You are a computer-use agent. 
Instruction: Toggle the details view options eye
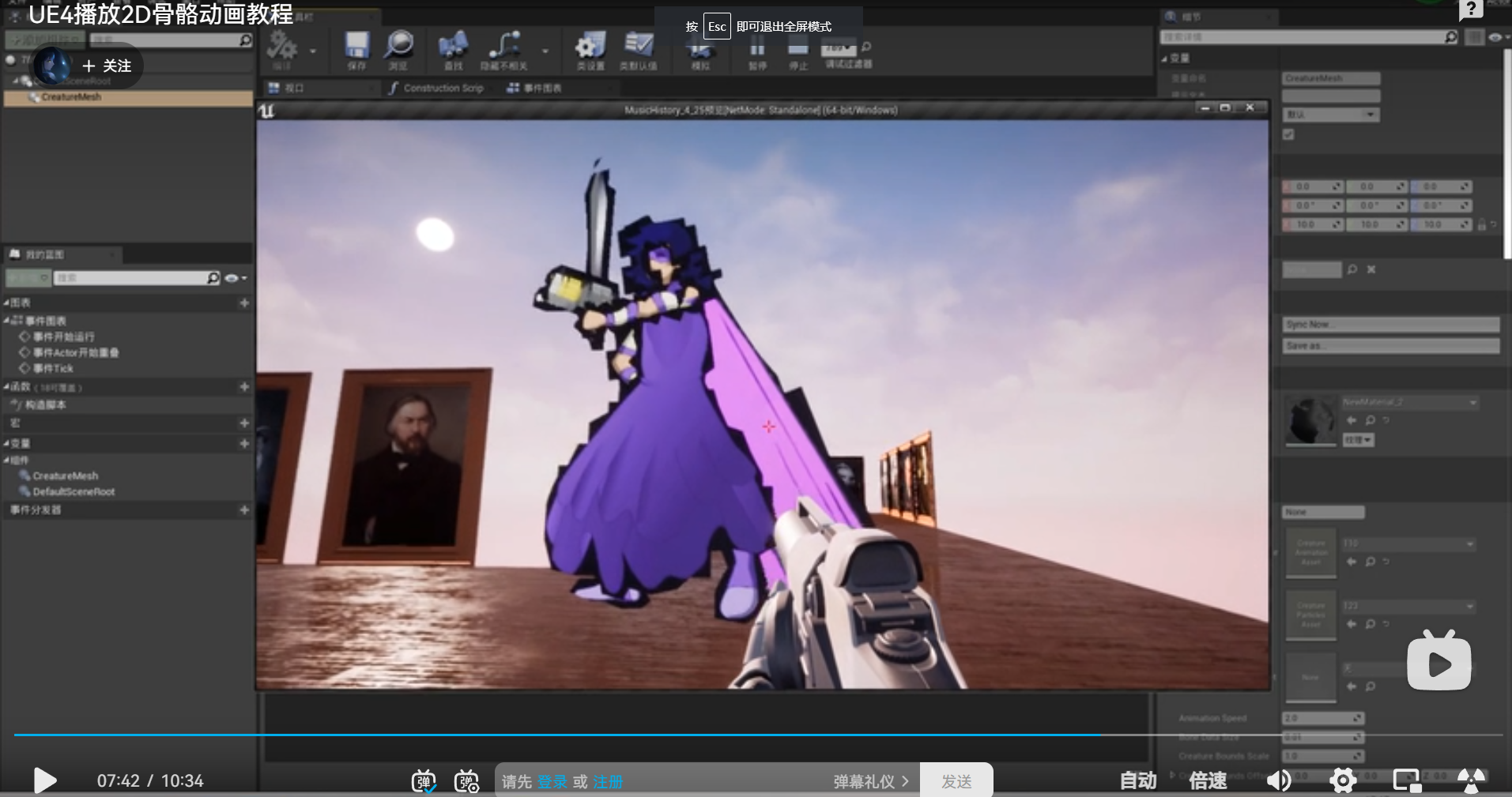coord(1495,37)
